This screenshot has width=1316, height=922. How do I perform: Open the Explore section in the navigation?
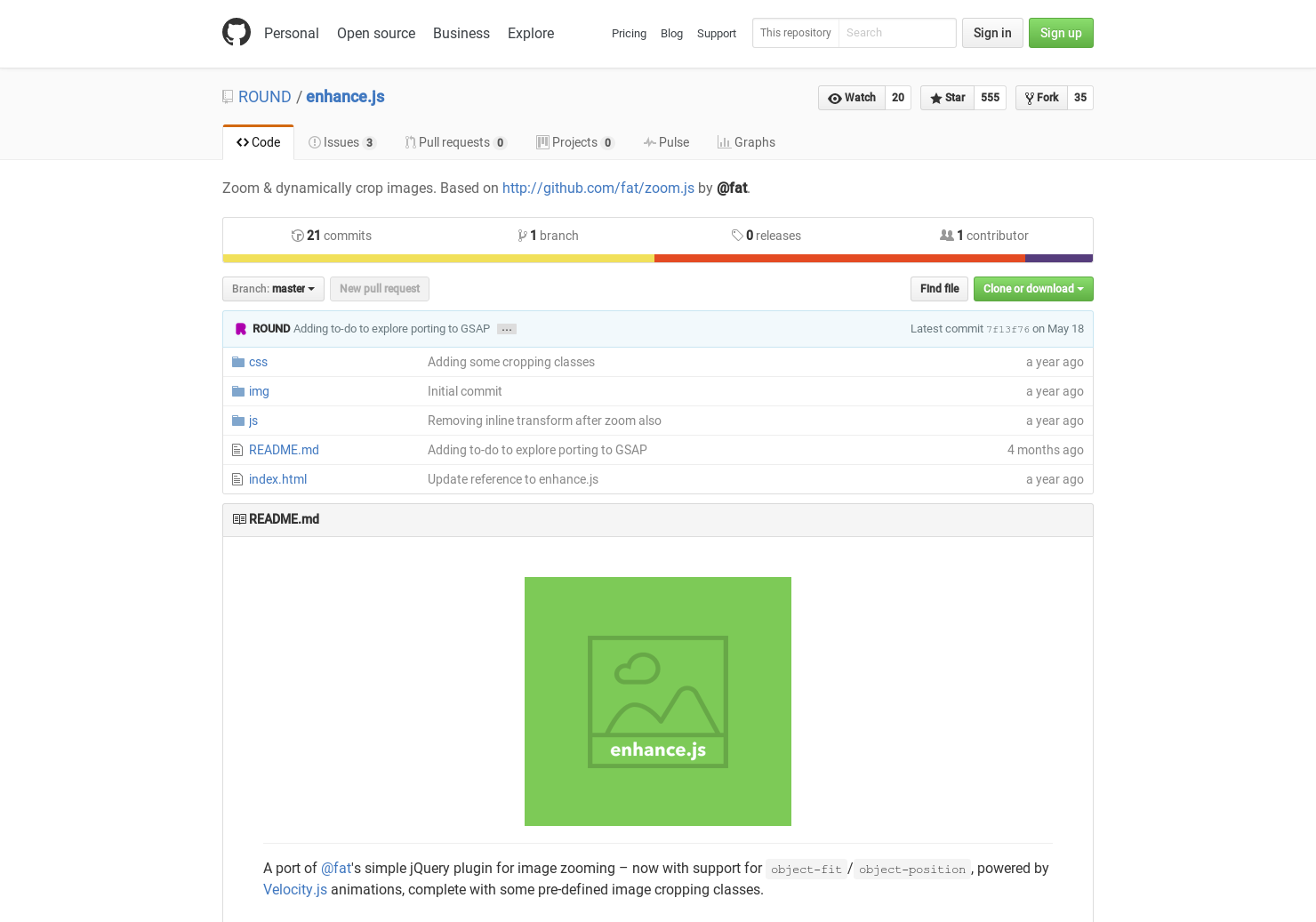click(530, 33)
